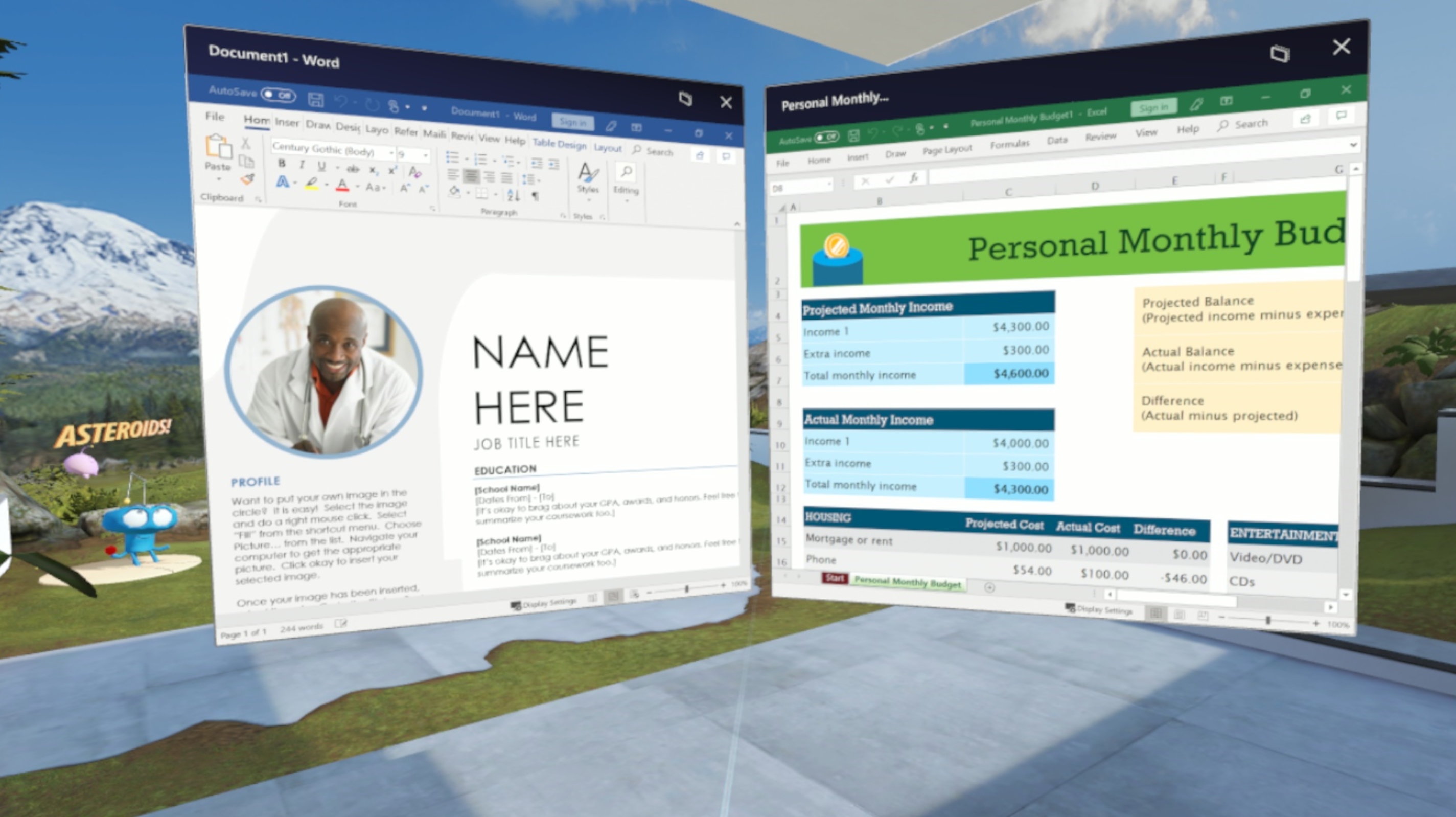Viewport: 1456px width, 817px height.
Task: Toggle AutoSave switch in Excel
Action: pyautogui.click(x=821, y=138)
